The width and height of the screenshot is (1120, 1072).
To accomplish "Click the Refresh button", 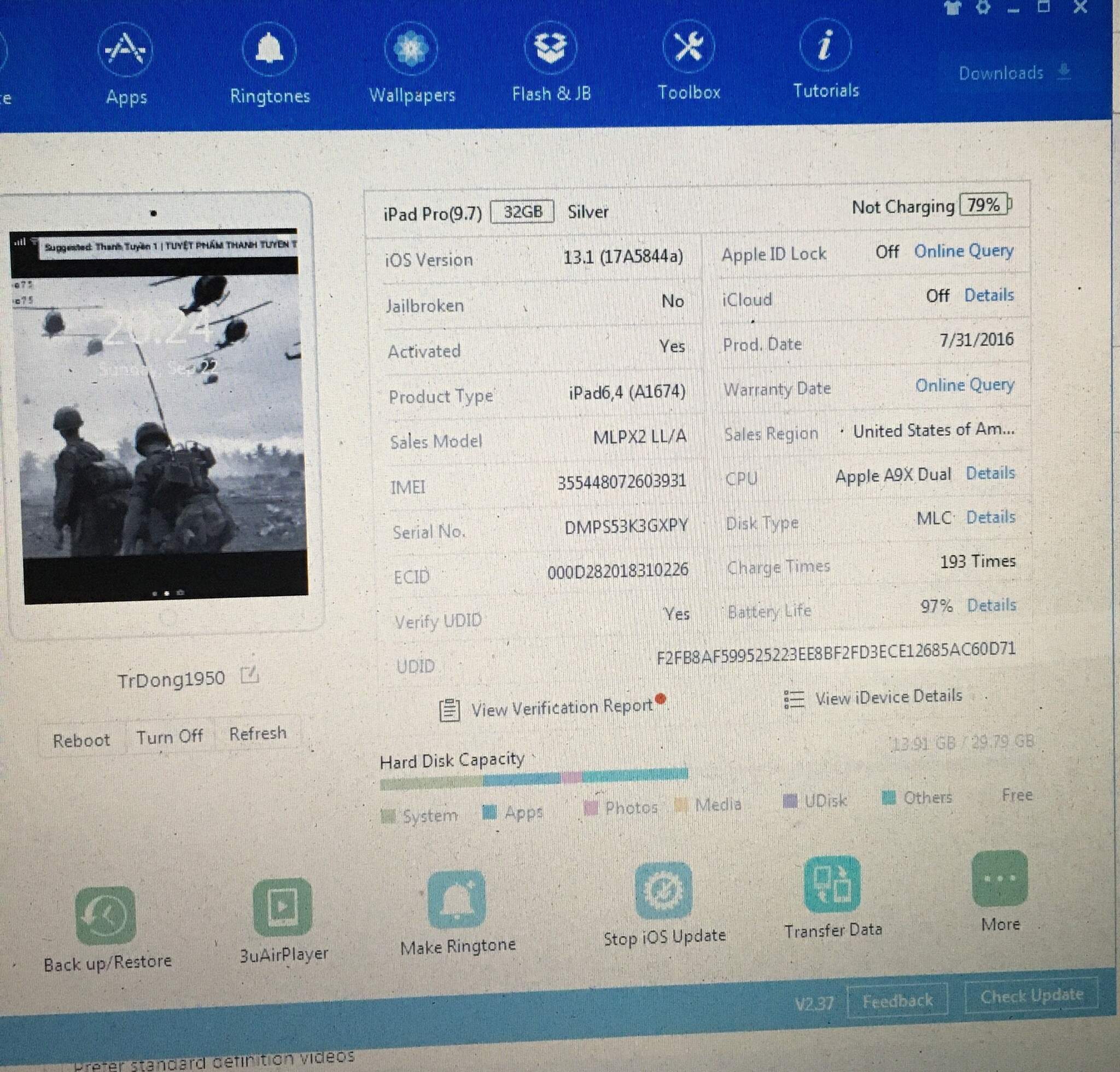I will coord(258,733).
